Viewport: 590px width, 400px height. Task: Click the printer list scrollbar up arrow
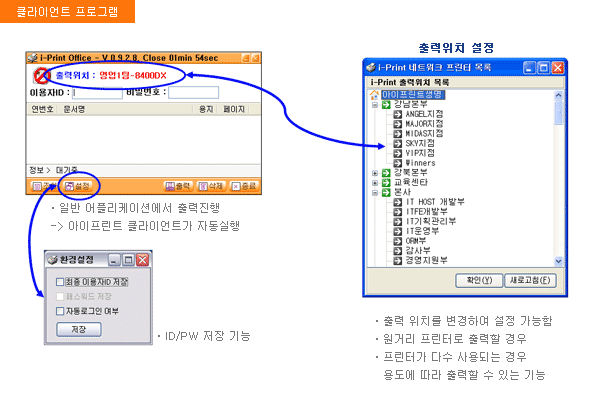(558, 95)
